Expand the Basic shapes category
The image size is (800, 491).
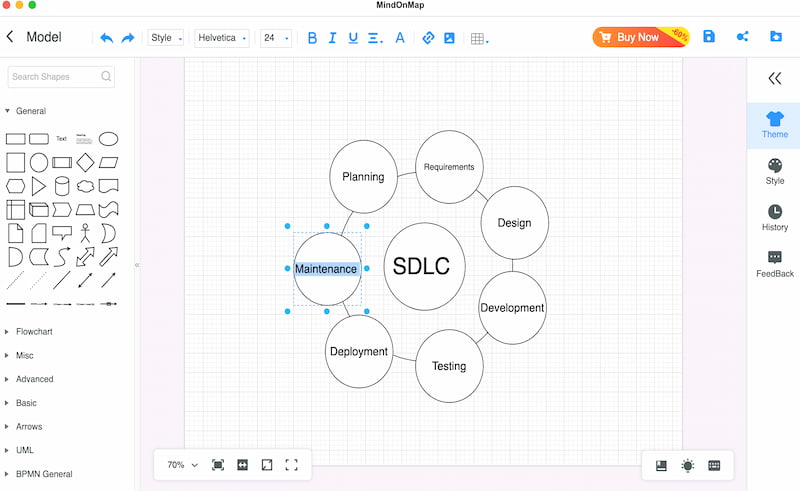[x=7, y=403]
